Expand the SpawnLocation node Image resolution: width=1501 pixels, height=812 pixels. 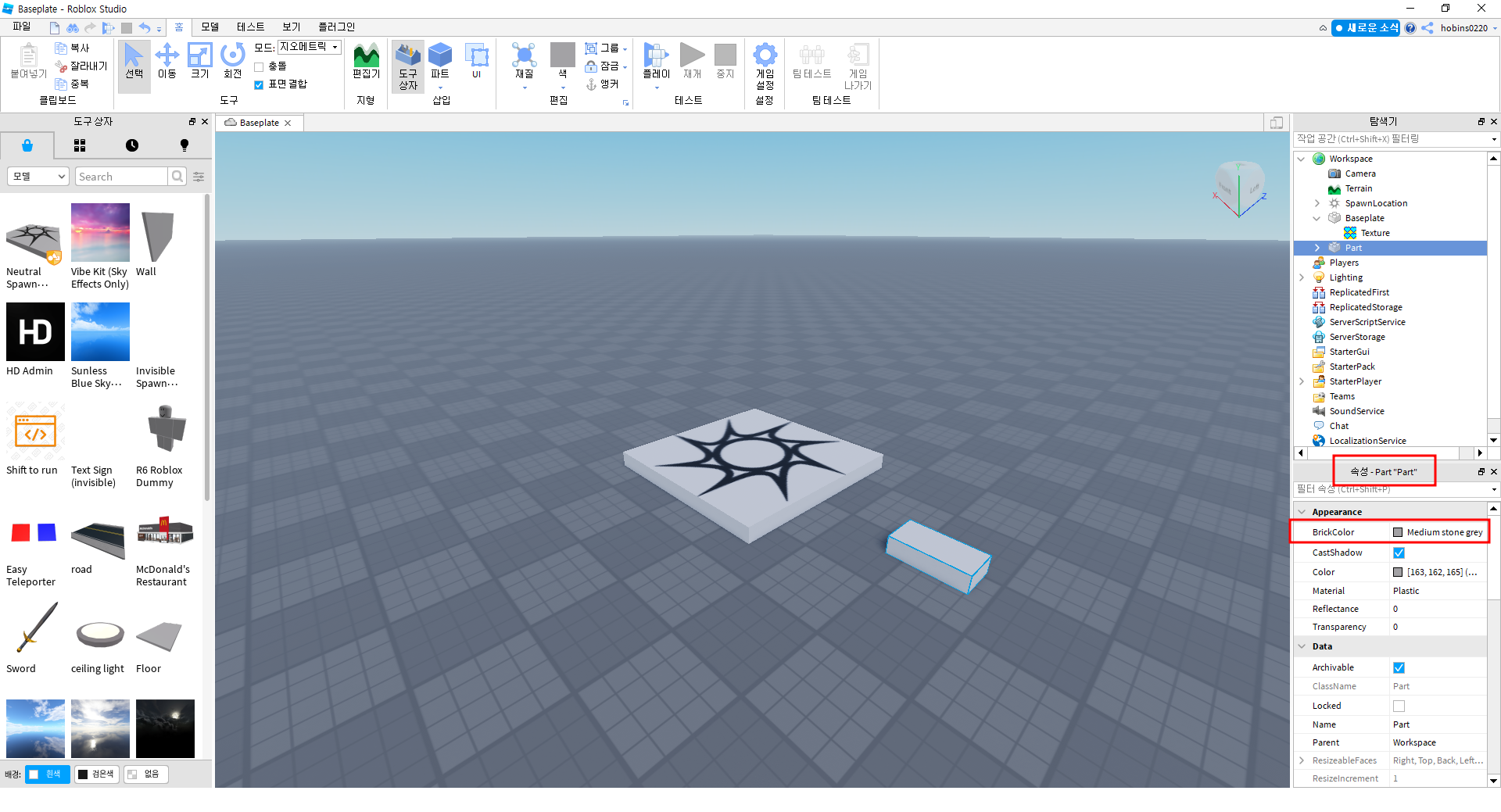pos(1317,203)
